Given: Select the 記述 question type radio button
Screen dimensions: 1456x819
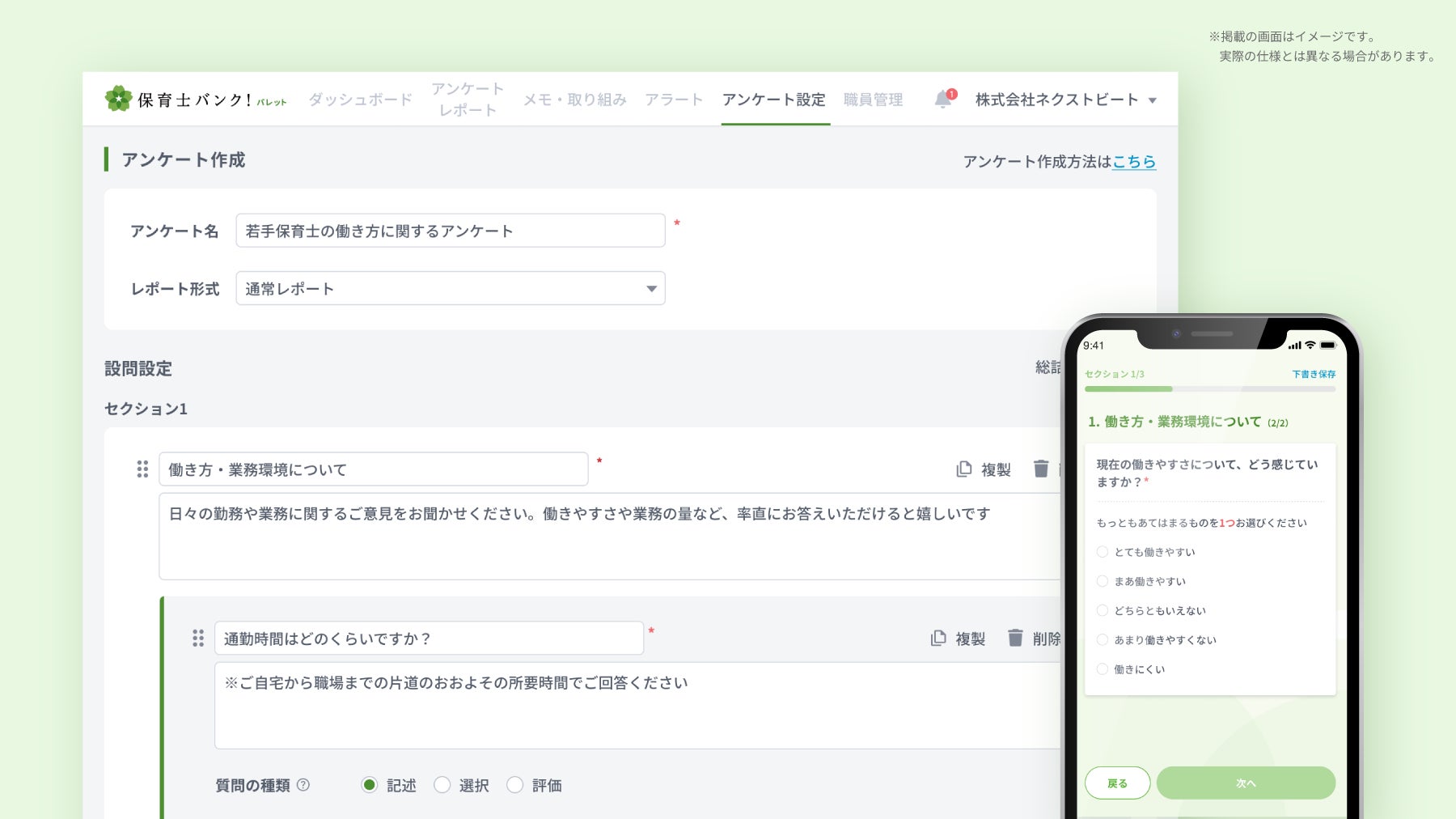Looking at the screenshot, I should click(x=370, y=784).
